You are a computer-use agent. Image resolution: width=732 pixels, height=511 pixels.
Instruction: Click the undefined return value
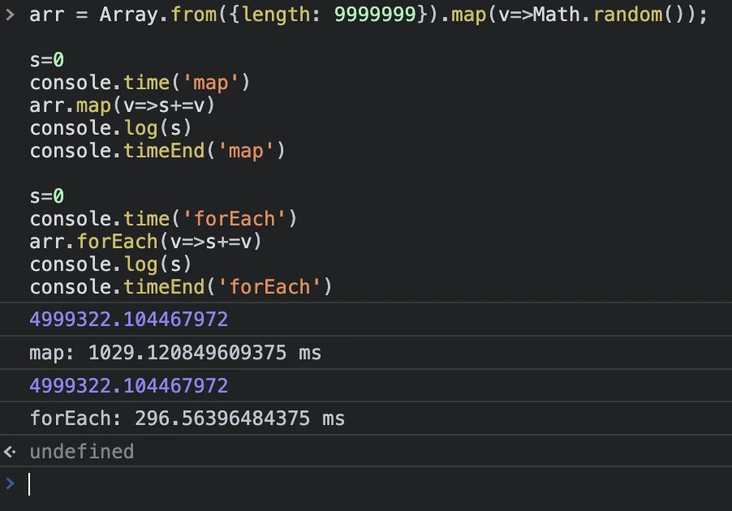(82, 452)
